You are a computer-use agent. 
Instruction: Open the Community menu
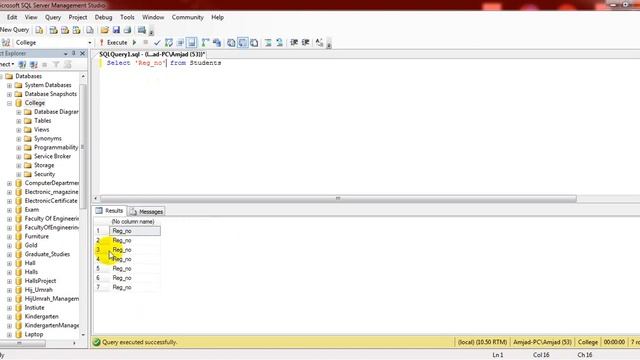pyautogui.click(x=187, y=17)
